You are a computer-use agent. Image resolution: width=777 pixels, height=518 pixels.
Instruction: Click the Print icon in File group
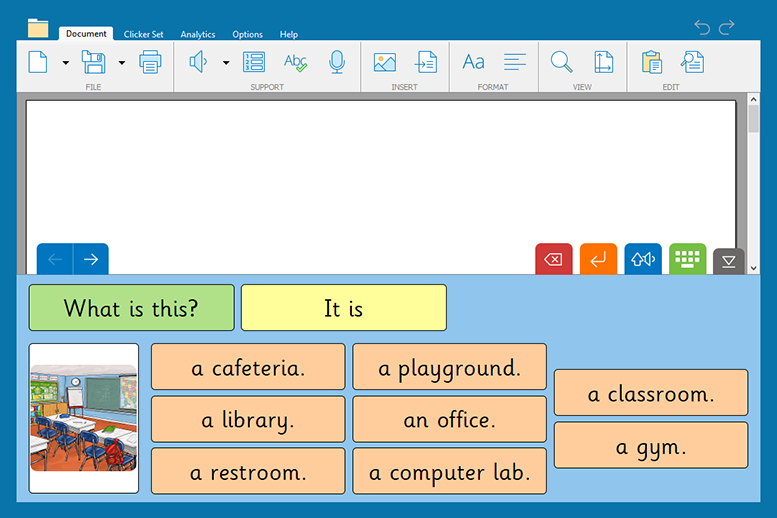(x=150, y=63)
